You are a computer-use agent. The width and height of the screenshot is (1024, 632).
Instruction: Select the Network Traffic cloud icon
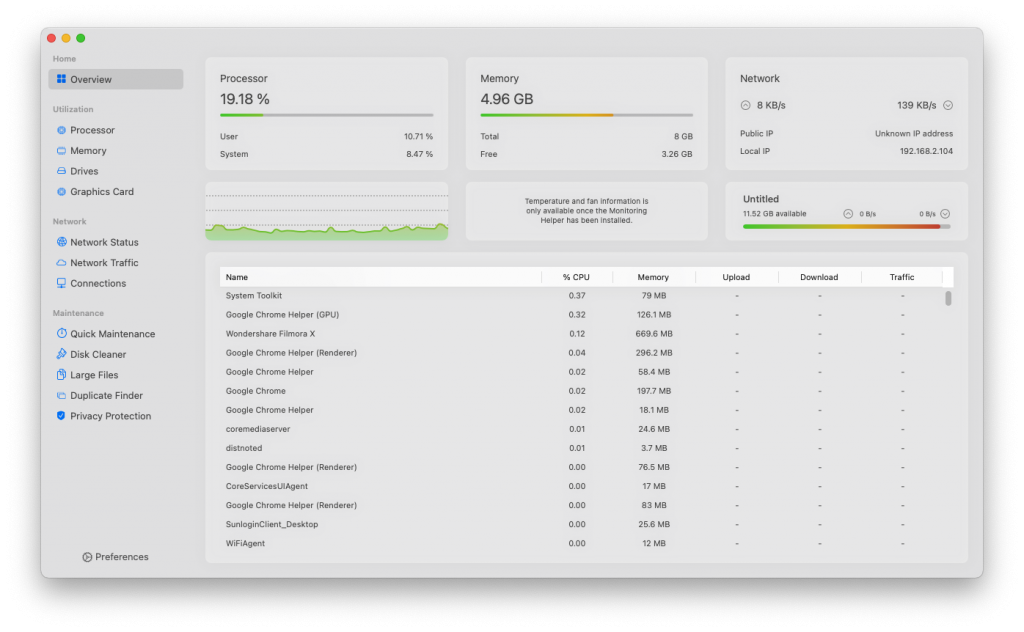coord(61,262)
